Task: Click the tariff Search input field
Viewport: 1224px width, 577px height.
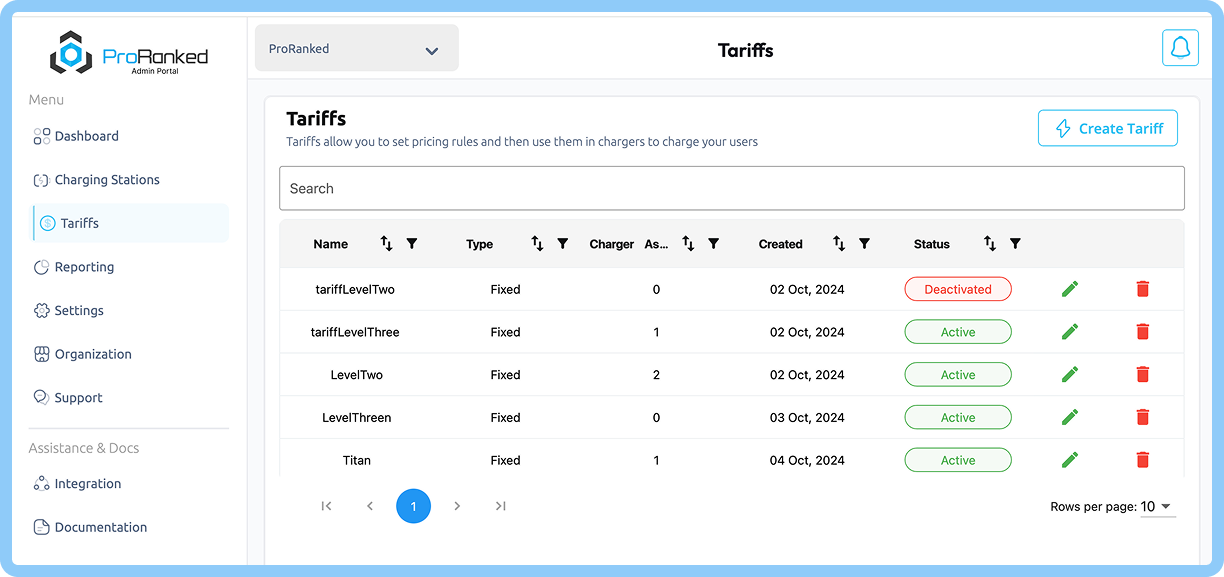Action: [x=731, y=188]
